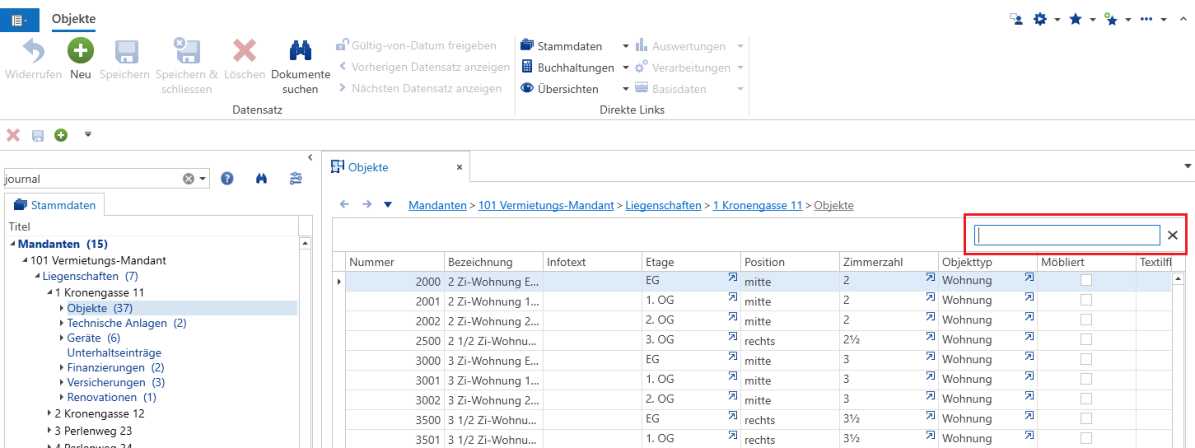1195x448 pixels.
Task: Open Dokumente suchen binoculars
Action: (300, 51)
